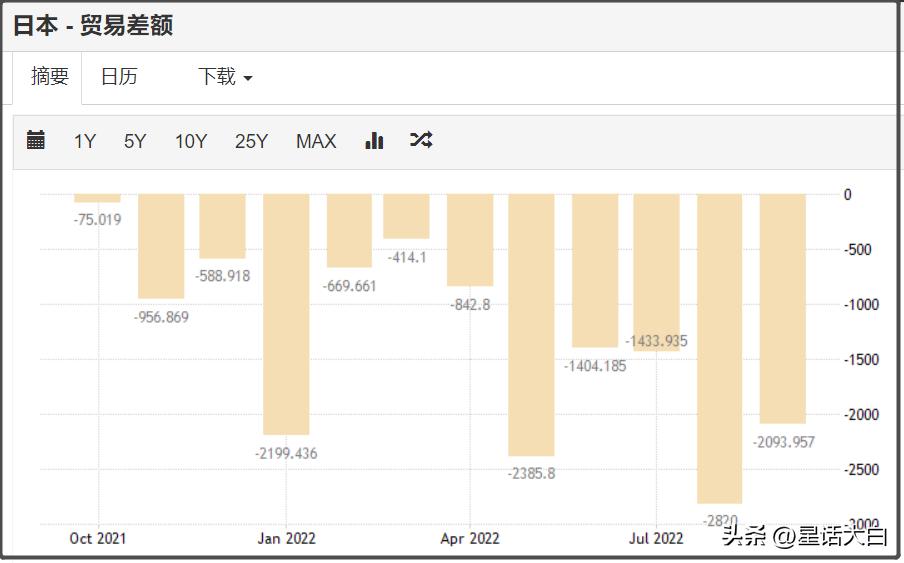Expand the 下载 dropdown menu
The height and width of the screenshot is (563, 904).
pos(224,77)
